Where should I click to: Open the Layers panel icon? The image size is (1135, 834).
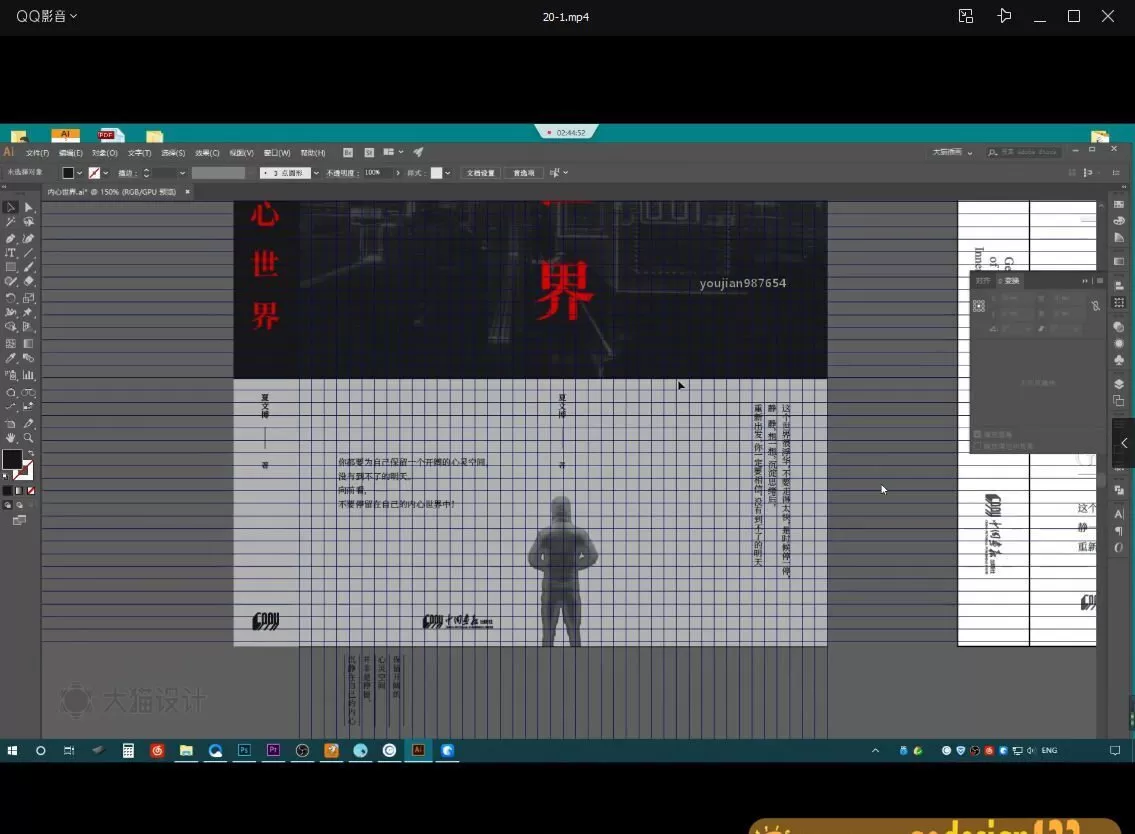[x=1119, y=384]
